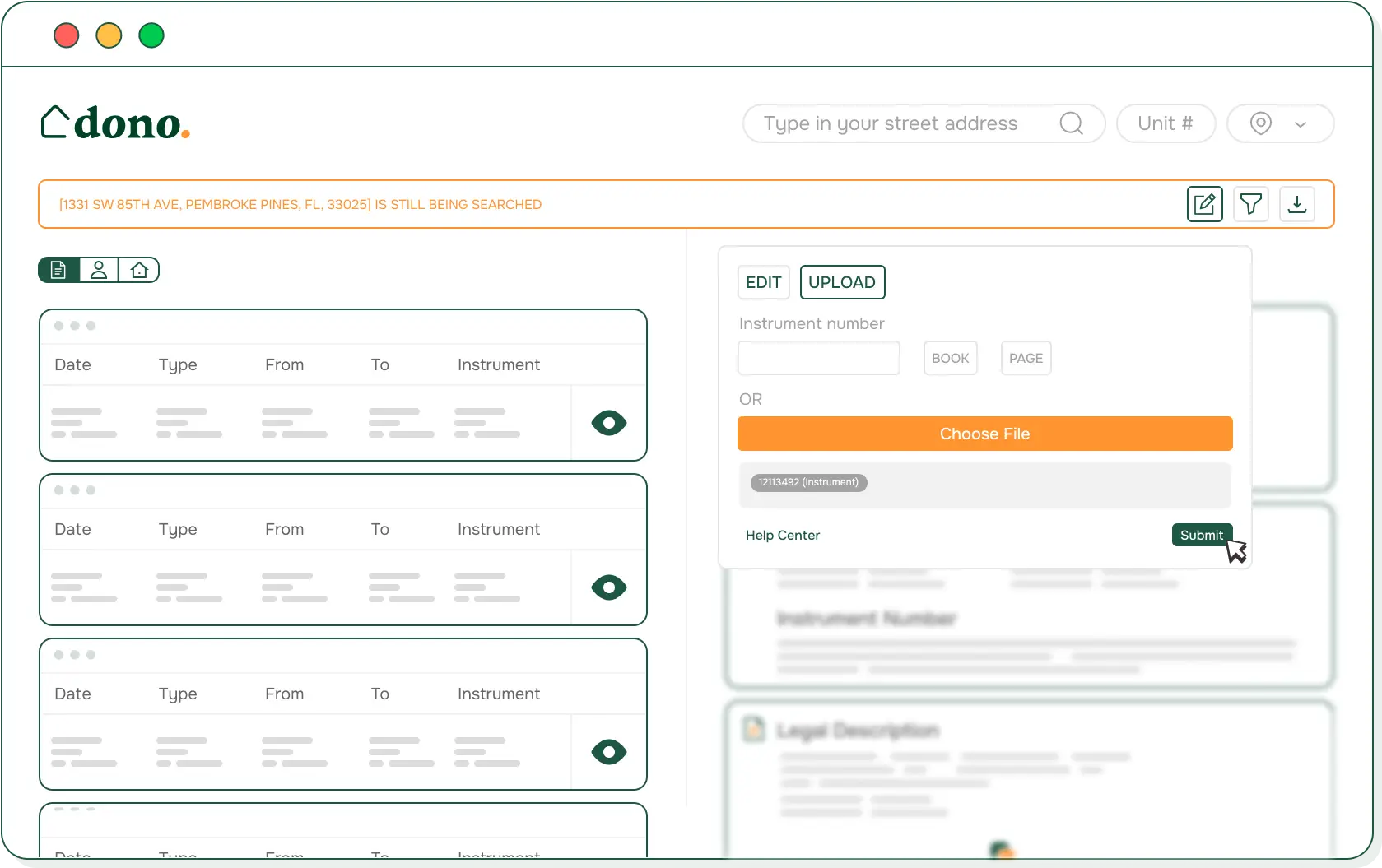The height and width of the screenshot is (868, 1382).
Task: Show details of the first record with the eye toggle
Action: pyautogui.click(x=607, y=422)
